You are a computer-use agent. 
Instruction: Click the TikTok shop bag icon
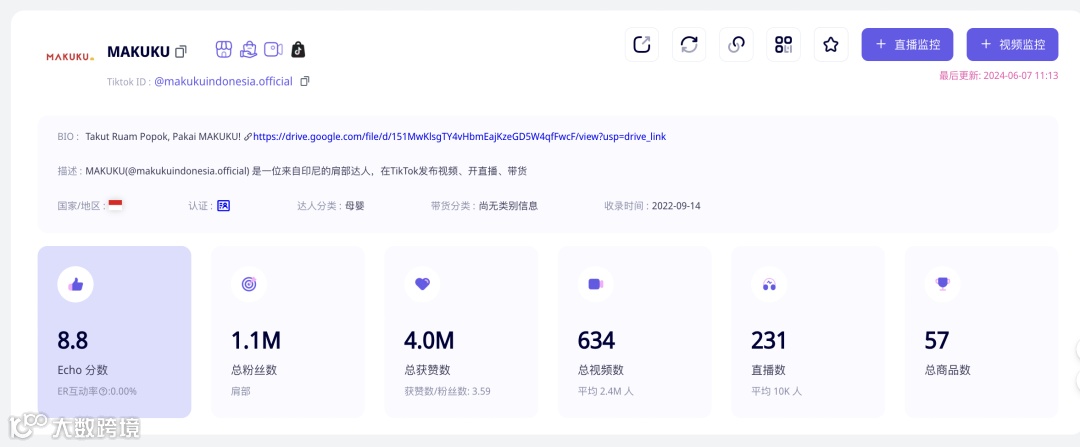tap(298, 49)
